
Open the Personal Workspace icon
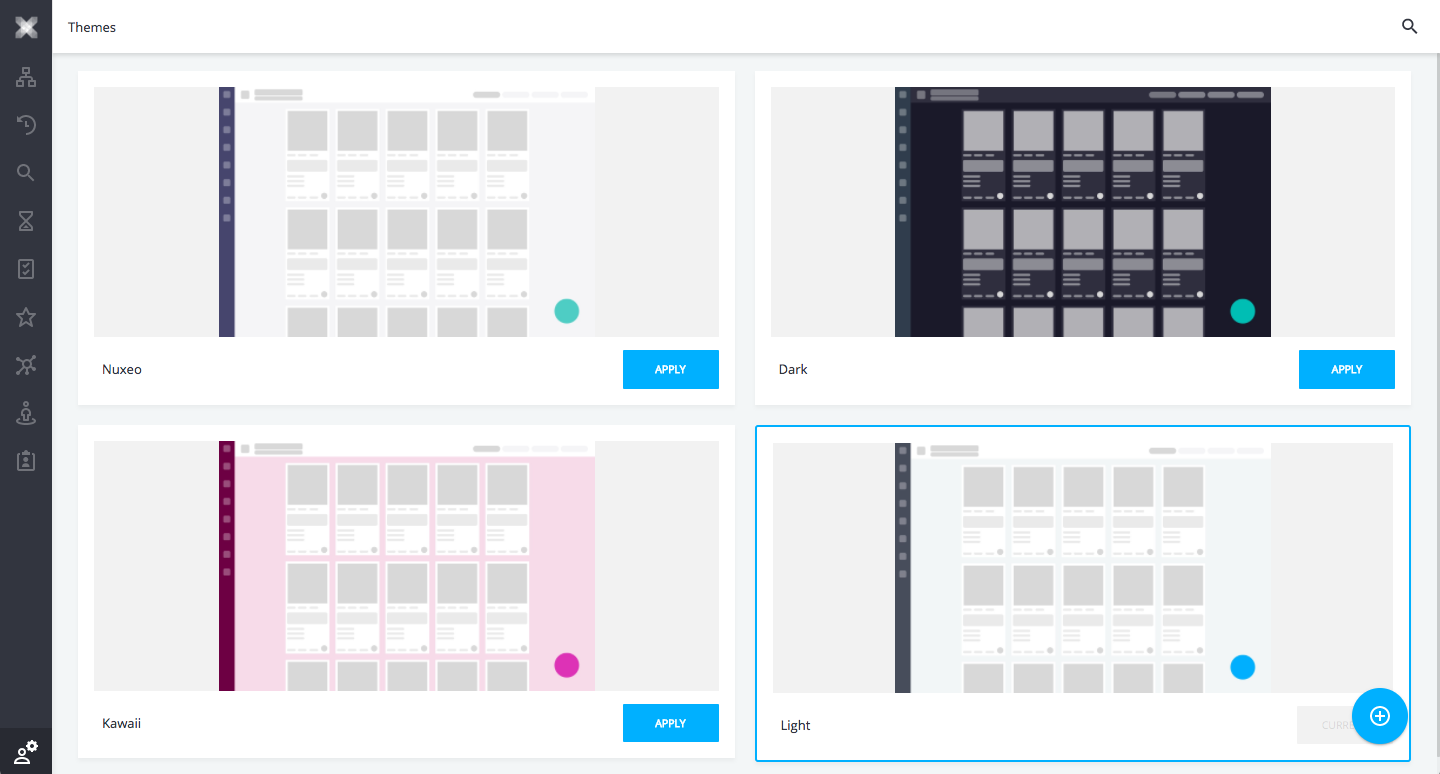click(26, 413)
